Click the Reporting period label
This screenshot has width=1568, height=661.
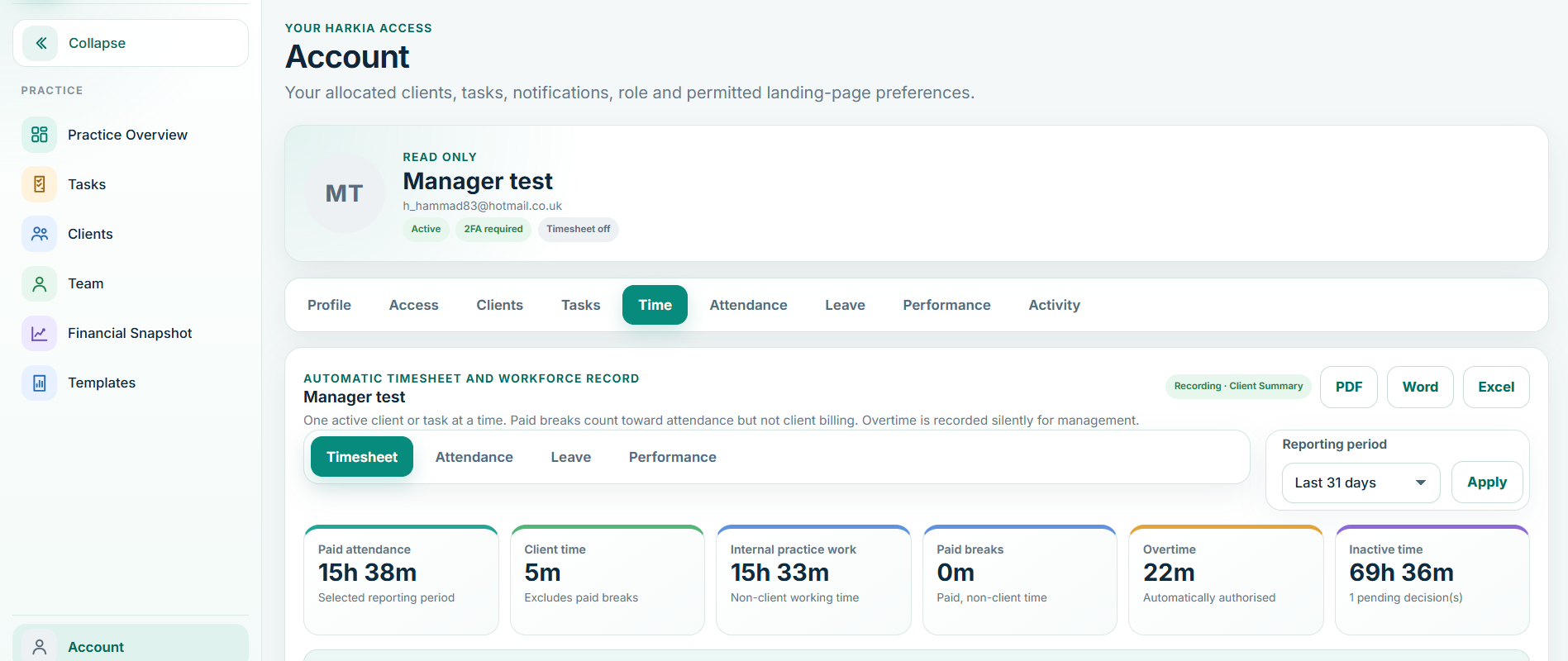coord(1334,444)
